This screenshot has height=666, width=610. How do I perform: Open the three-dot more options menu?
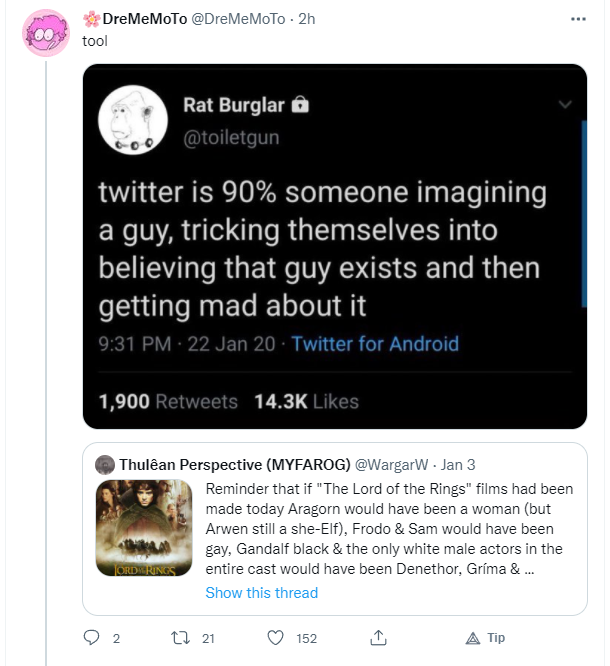[x=578, y=19]
